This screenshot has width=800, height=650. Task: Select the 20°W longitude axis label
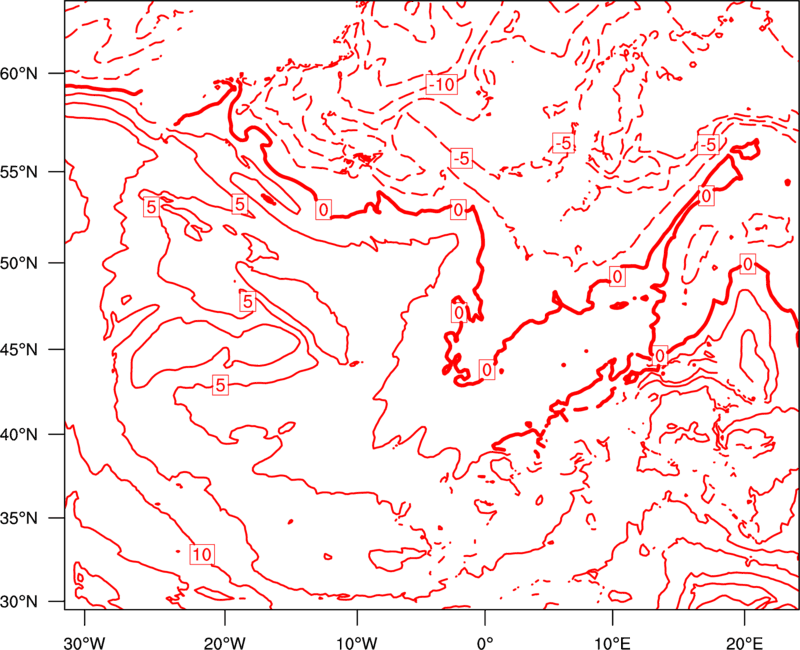tap(224, 642)
